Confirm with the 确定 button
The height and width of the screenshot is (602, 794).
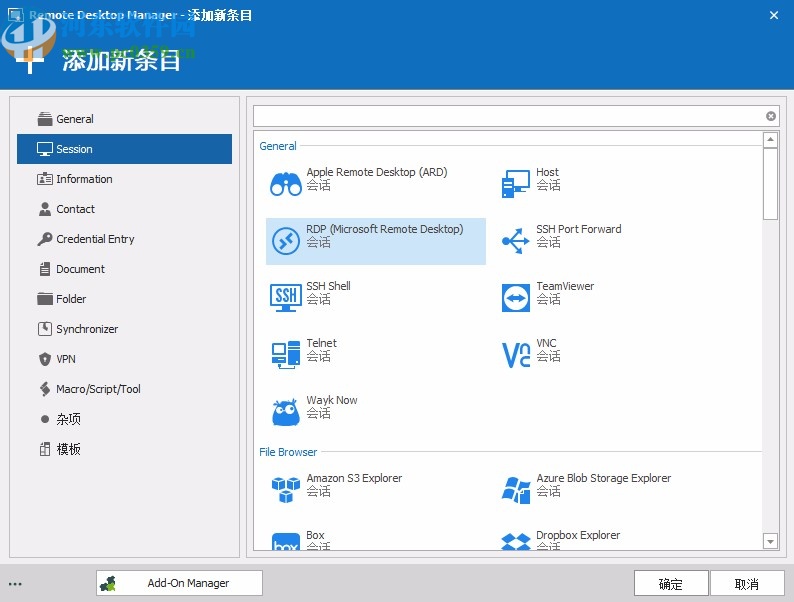(671, 584)
